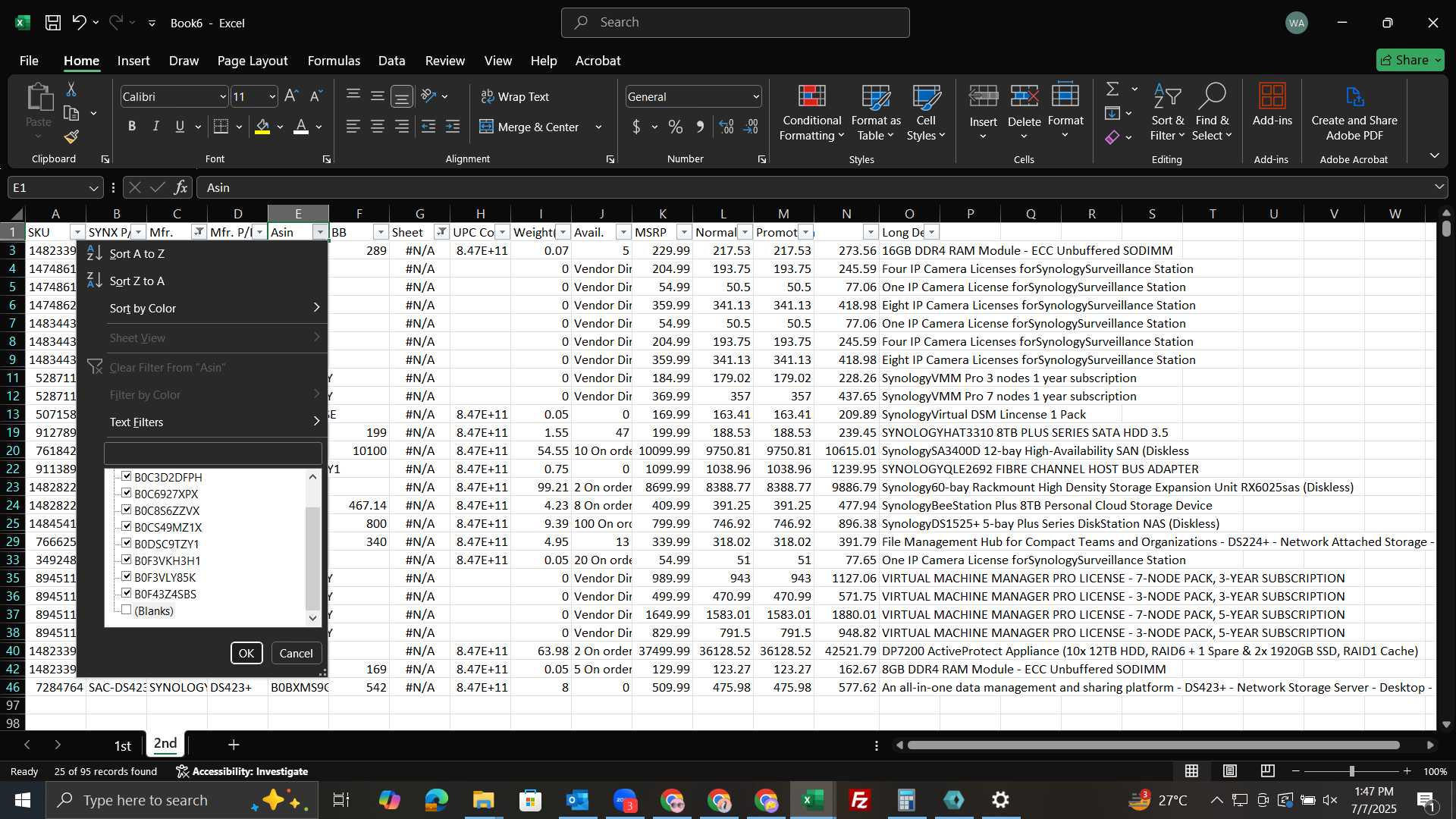Viewport: 1456px width, 819px height.
Task: Click Increase Decimal icon
Action: [x=726, y=127]
